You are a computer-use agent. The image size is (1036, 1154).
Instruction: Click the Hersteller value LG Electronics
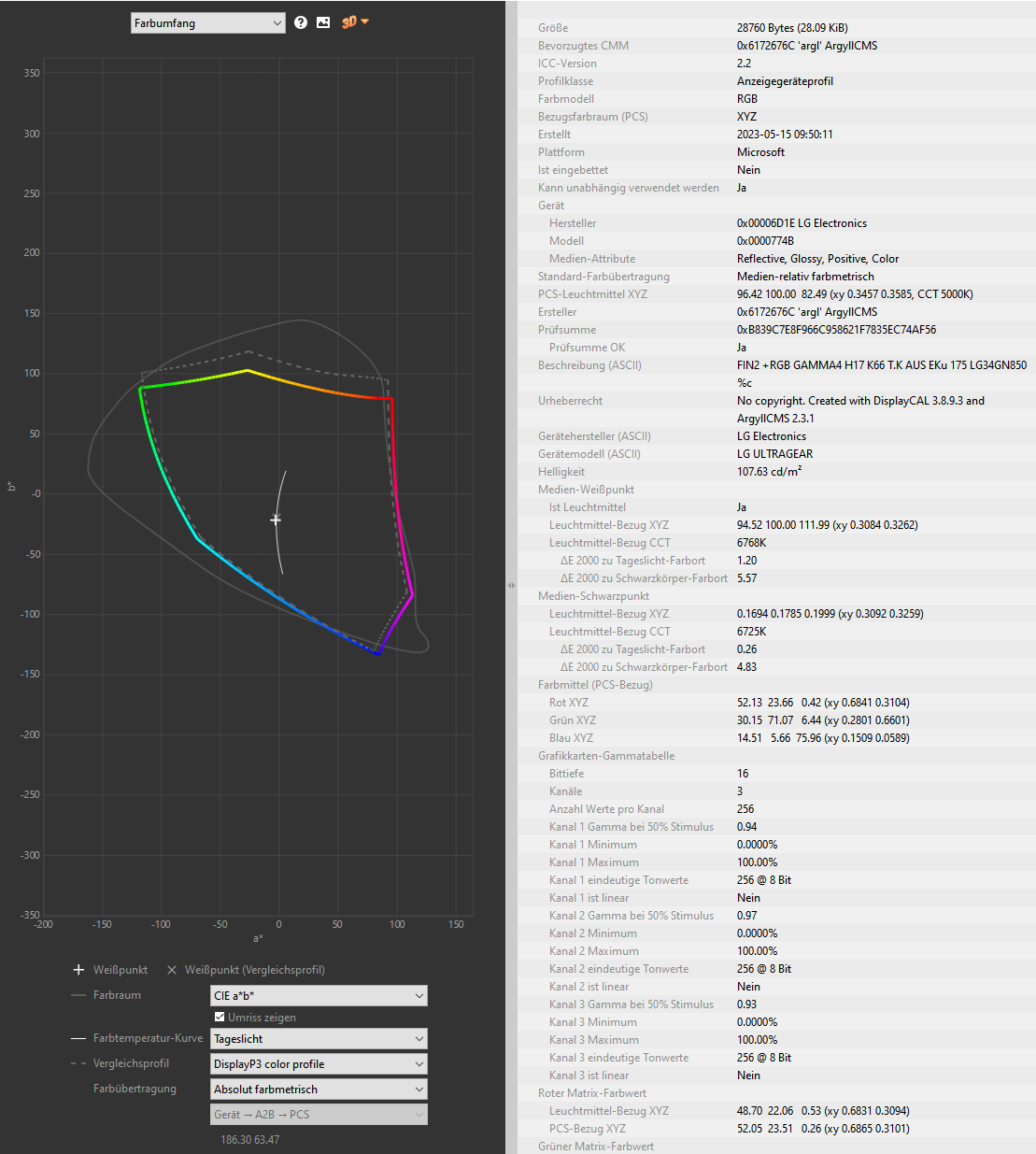[802, 223]
